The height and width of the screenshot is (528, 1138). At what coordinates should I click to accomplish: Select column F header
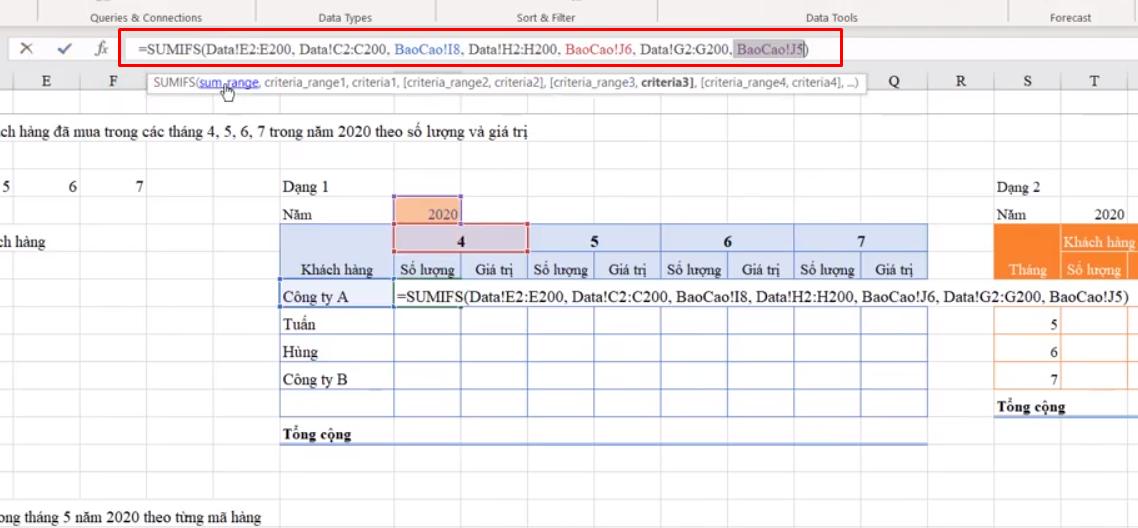[x=113, y=81]
